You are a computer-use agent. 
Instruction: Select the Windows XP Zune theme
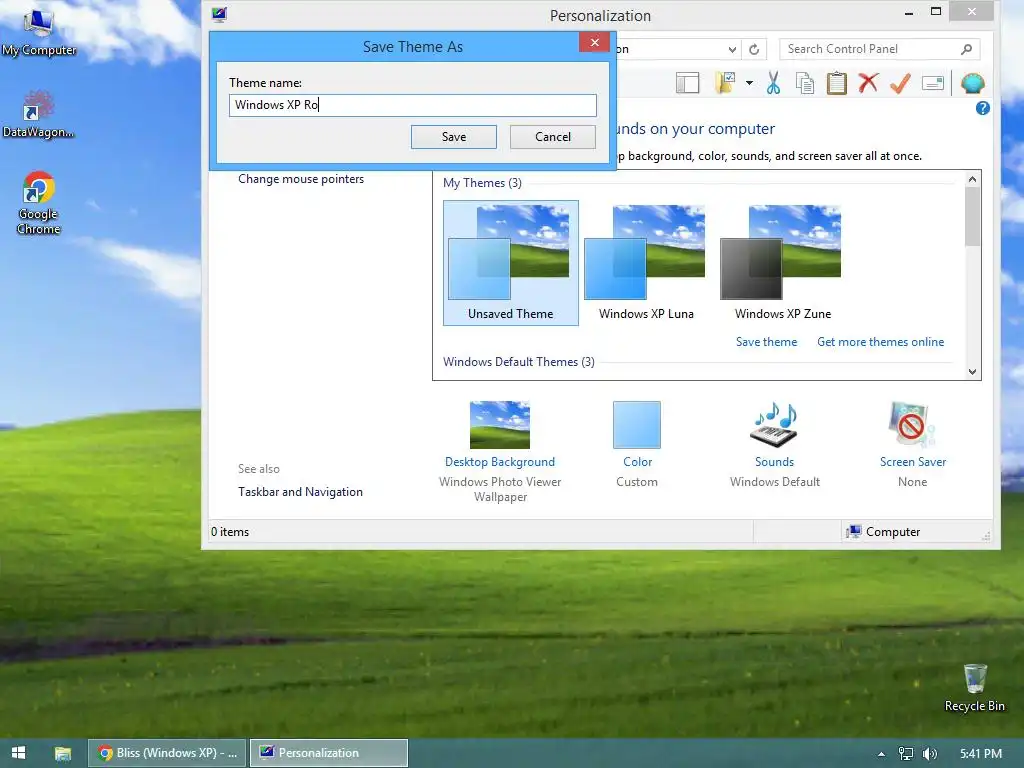[782, 263]
